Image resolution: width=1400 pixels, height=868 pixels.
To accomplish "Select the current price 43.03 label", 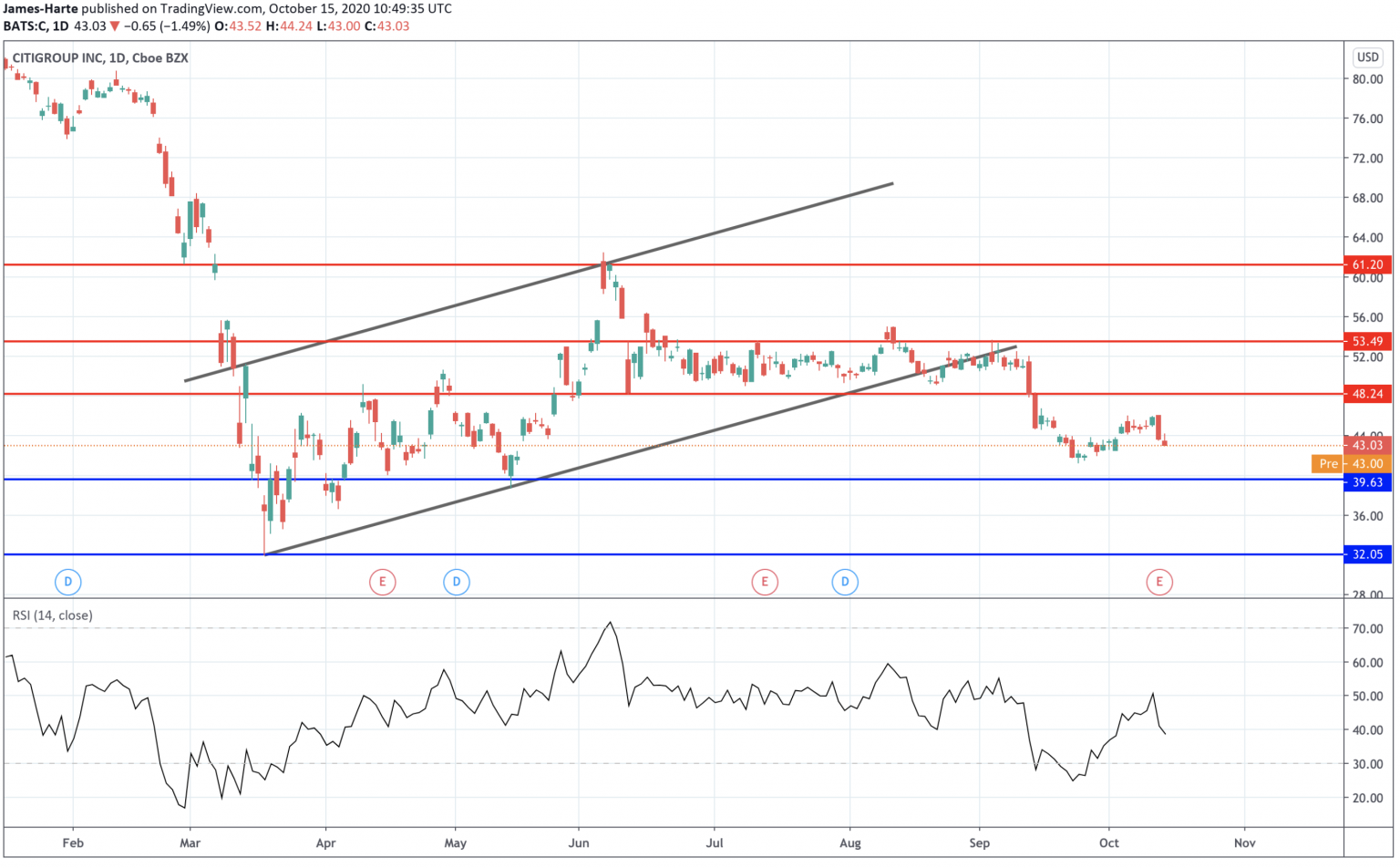I will (1366, 446).
